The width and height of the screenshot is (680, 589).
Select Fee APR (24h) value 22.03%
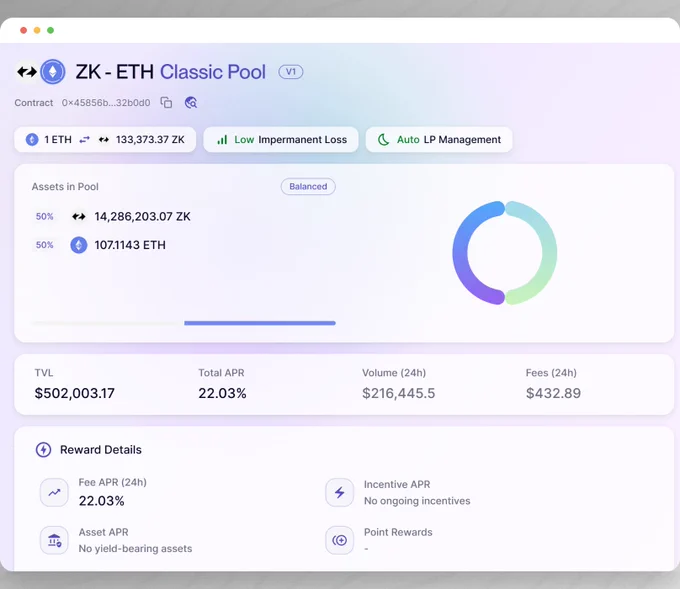click(101, 501)
